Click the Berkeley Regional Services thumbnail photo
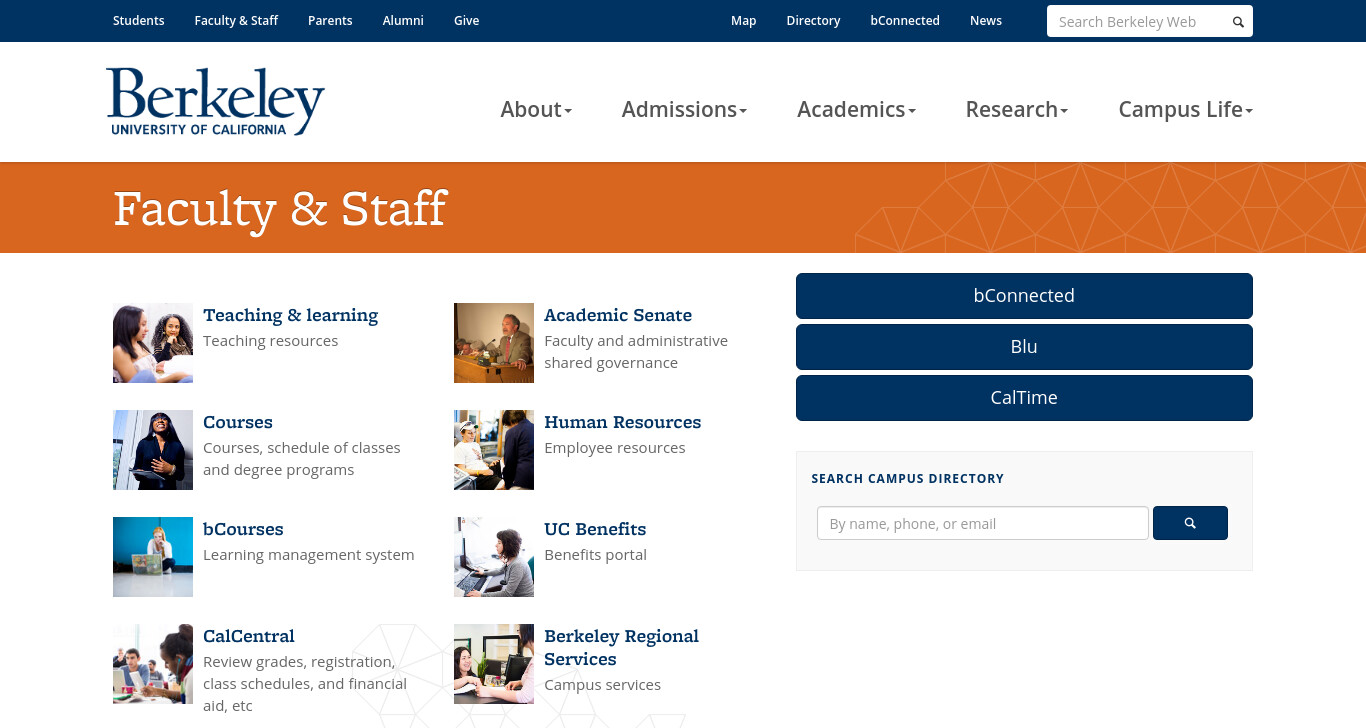1366x728 pixels. [494, 664]
